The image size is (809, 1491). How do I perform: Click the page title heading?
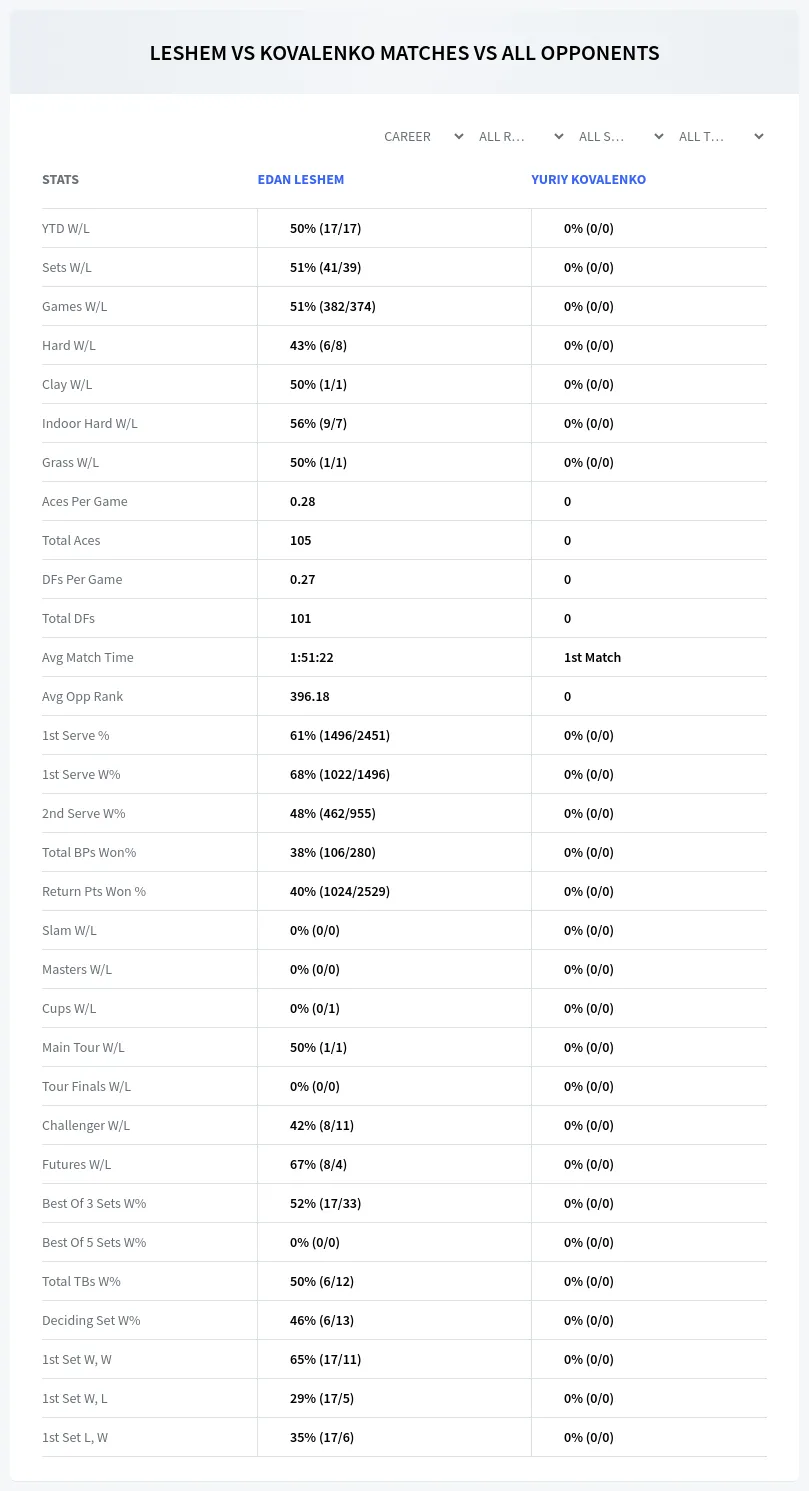tap(405, 53)
